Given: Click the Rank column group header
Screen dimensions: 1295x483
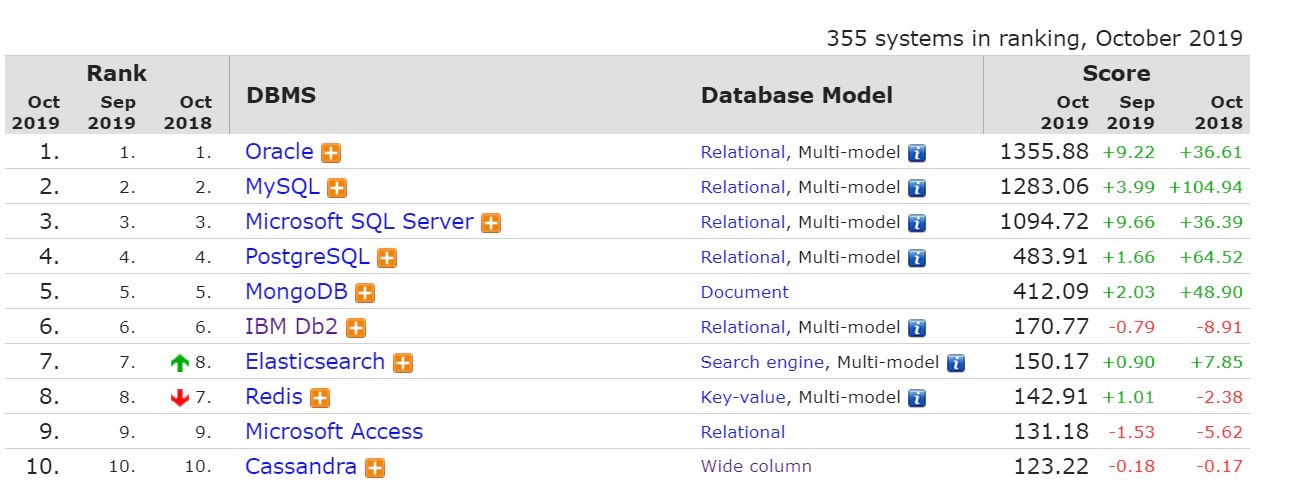Looking at the screenshot, I should tap(116, 73).
